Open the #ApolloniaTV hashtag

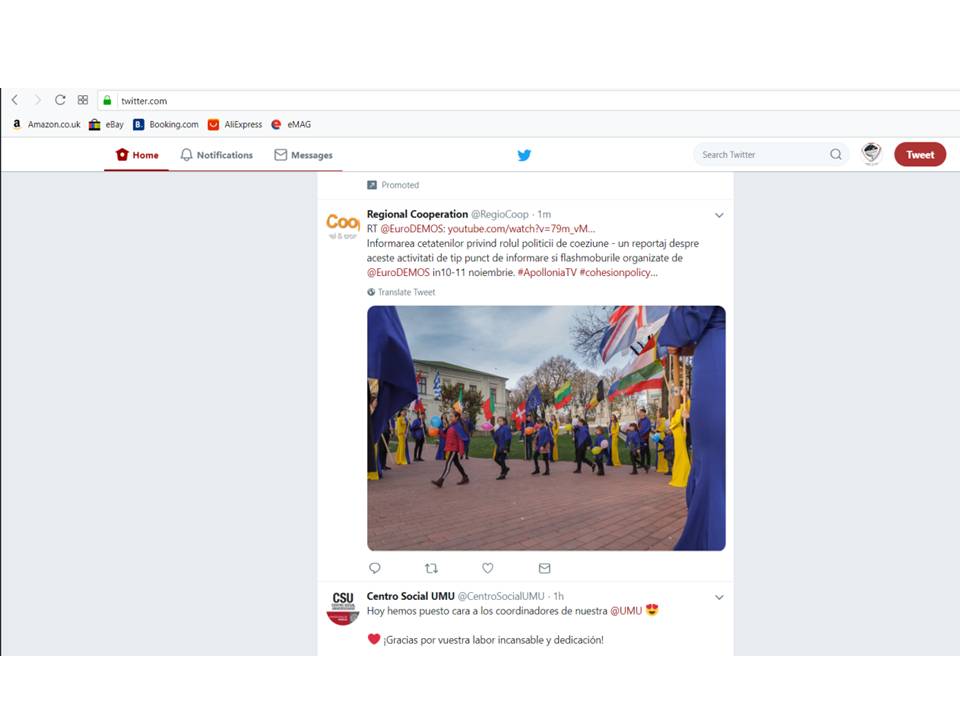tap(547, 273)
